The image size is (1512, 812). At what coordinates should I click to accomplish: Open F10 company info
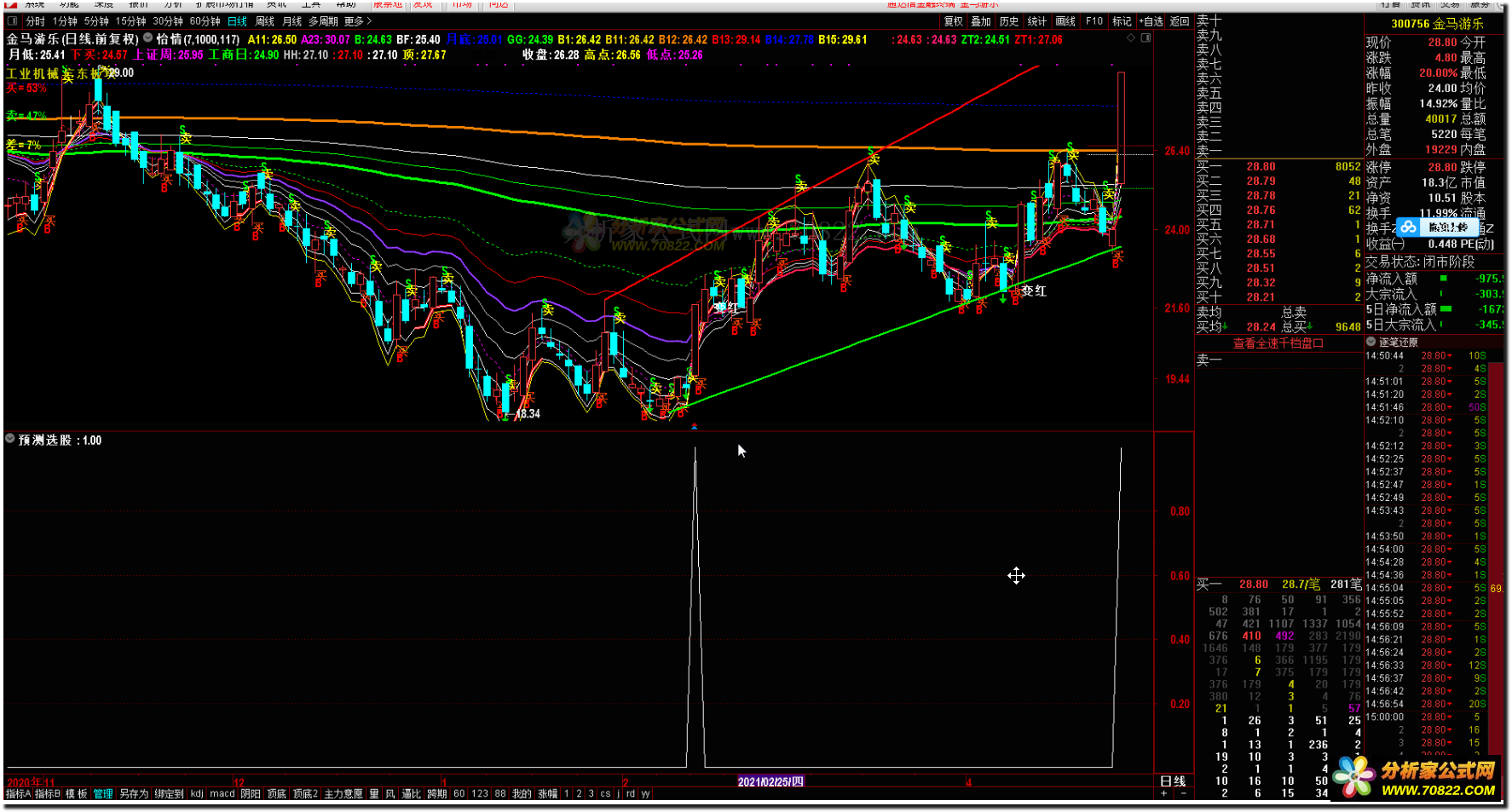[x=1094, y=21]
